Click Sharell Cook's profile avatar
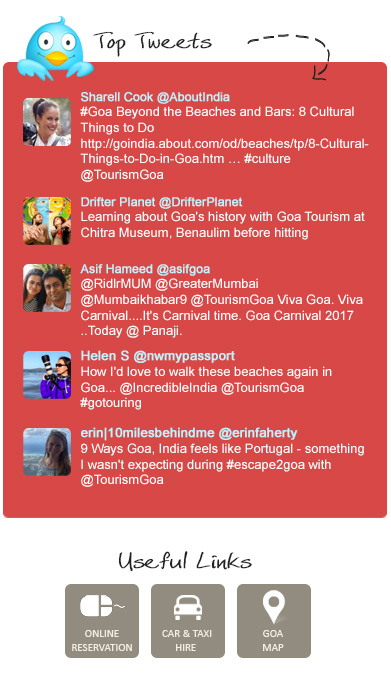 coord(47,122)
